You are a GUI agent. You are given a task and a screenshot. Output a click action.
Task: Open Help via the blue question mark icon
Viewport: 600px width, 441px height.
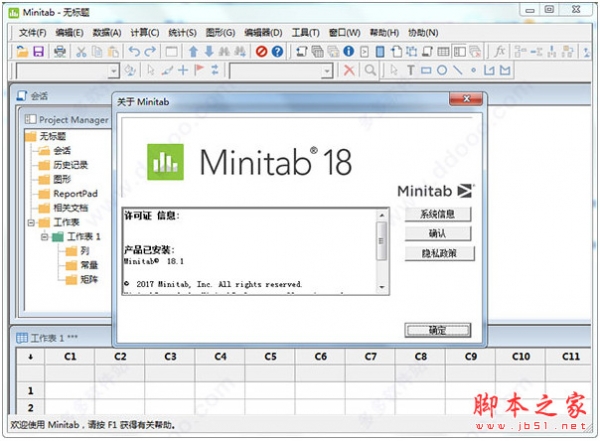tap(277, 51)
